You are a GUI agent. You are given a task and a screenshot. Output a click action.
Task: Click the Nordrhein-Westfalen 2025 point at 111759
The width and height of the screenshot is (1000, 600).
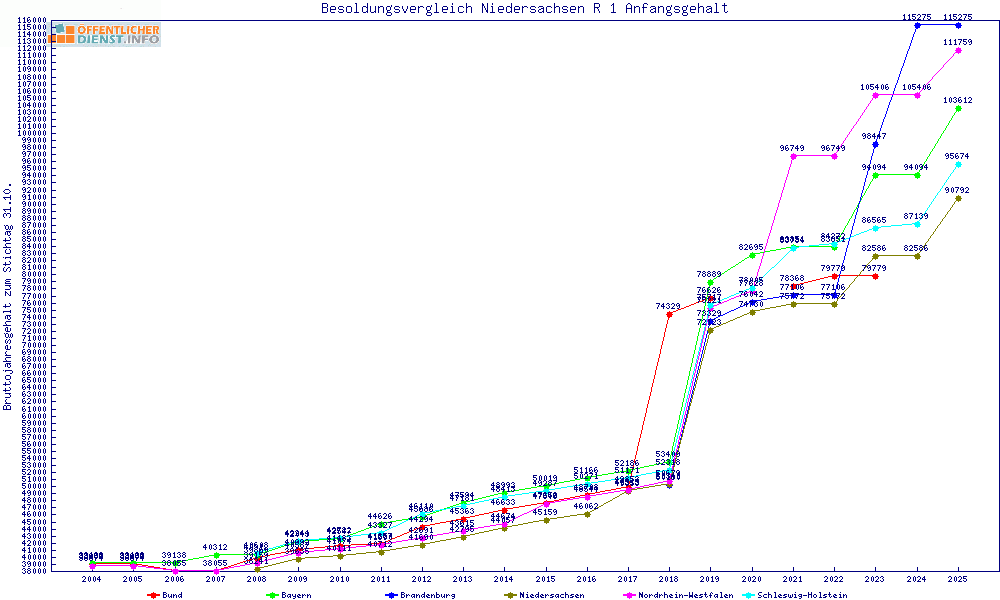coord(959,50)
